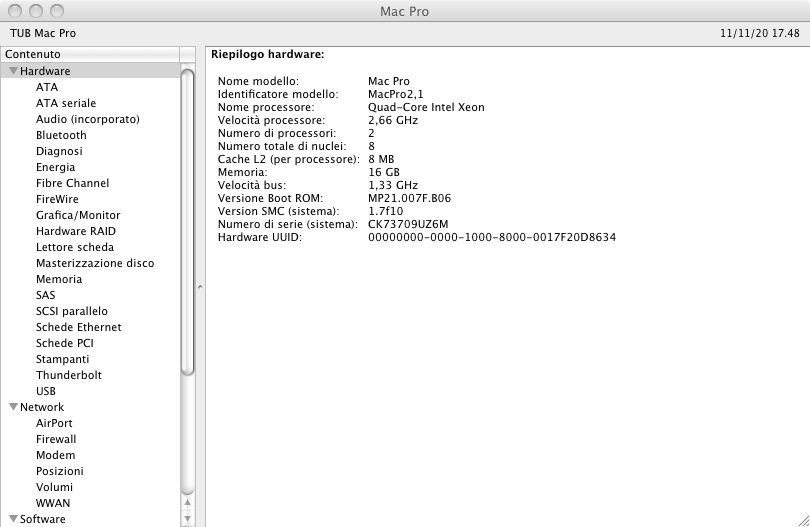Select FireWire item
Viewport: 810px width, 527px height.
[x=57, y=199]
